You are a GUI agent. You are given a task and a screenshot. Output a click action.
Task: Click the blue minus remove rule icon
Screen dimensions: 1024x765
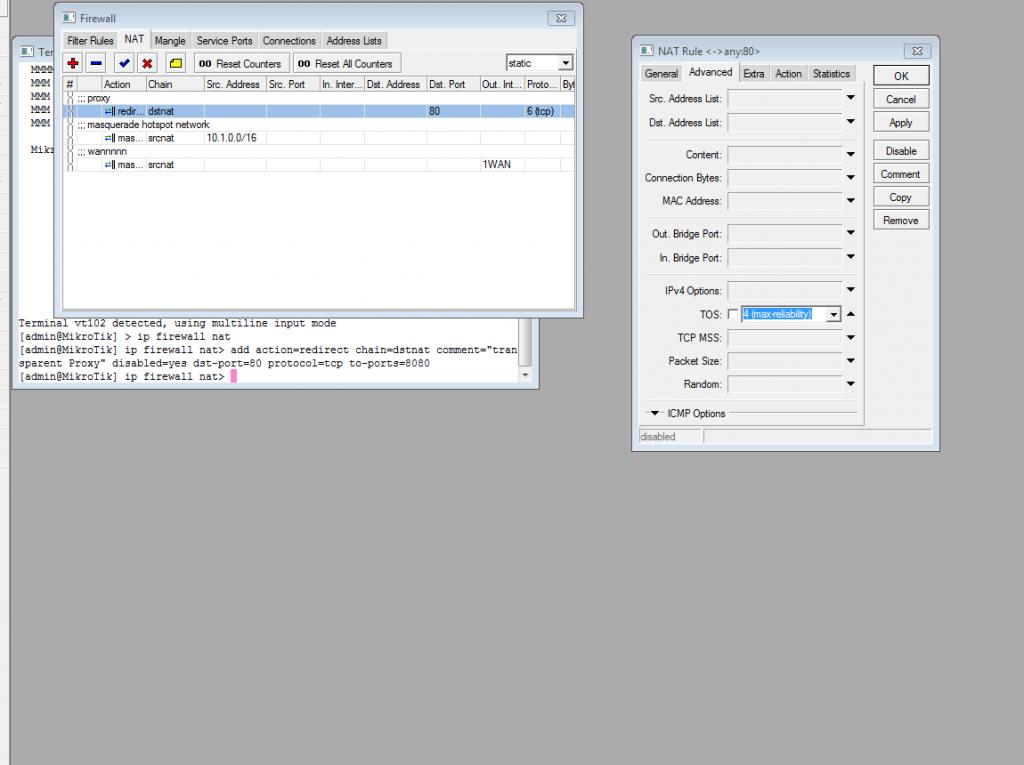tap(96, 63)
